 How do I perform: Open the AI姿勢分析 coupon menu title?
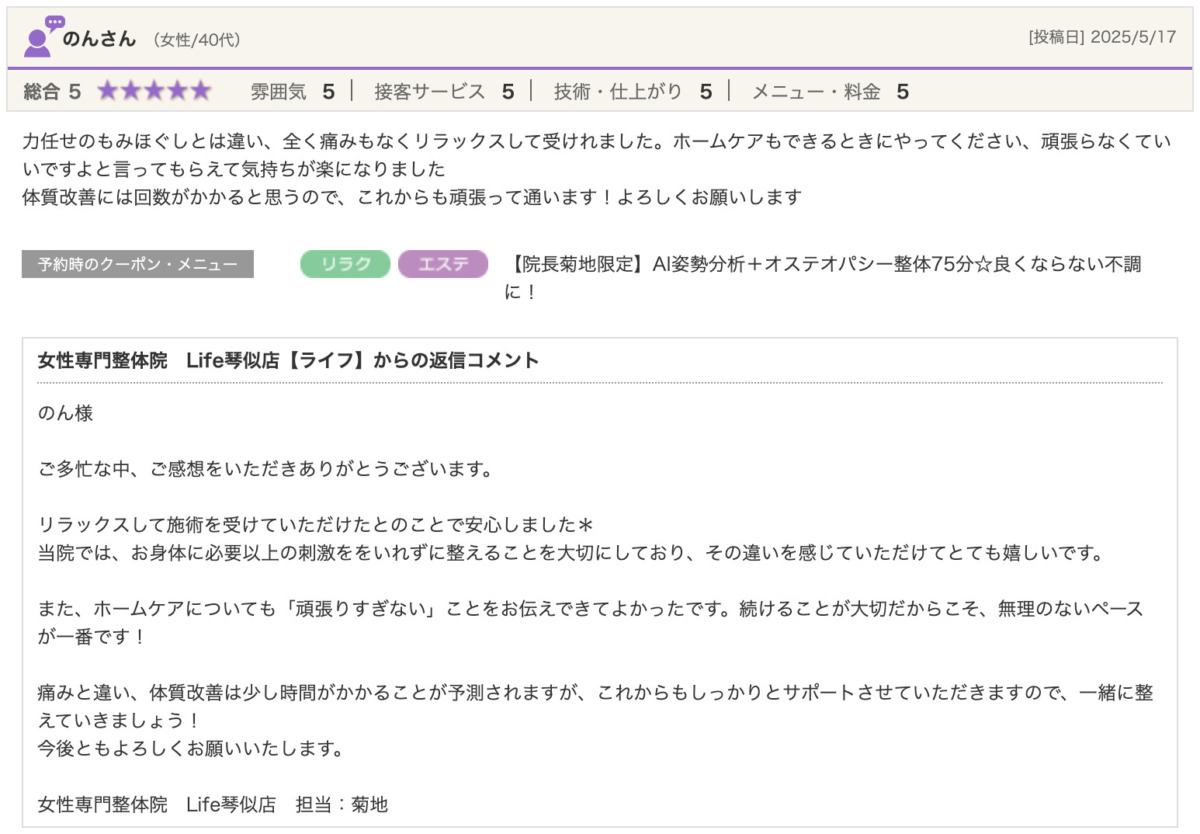click(825, 265)
